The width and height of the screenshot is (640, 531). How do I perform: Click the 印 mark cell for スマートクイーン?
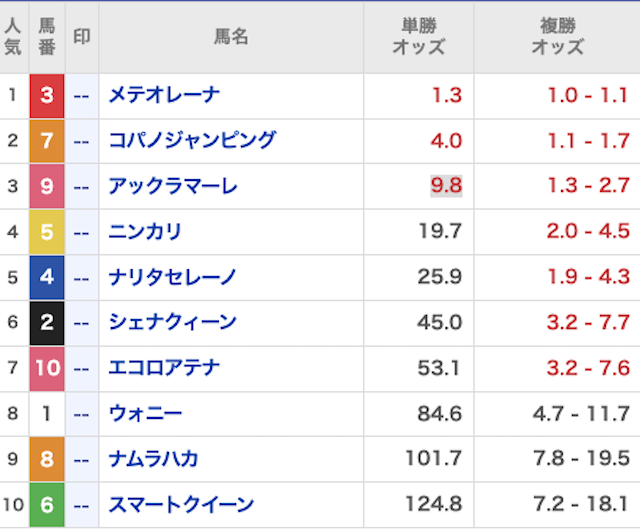82,504
